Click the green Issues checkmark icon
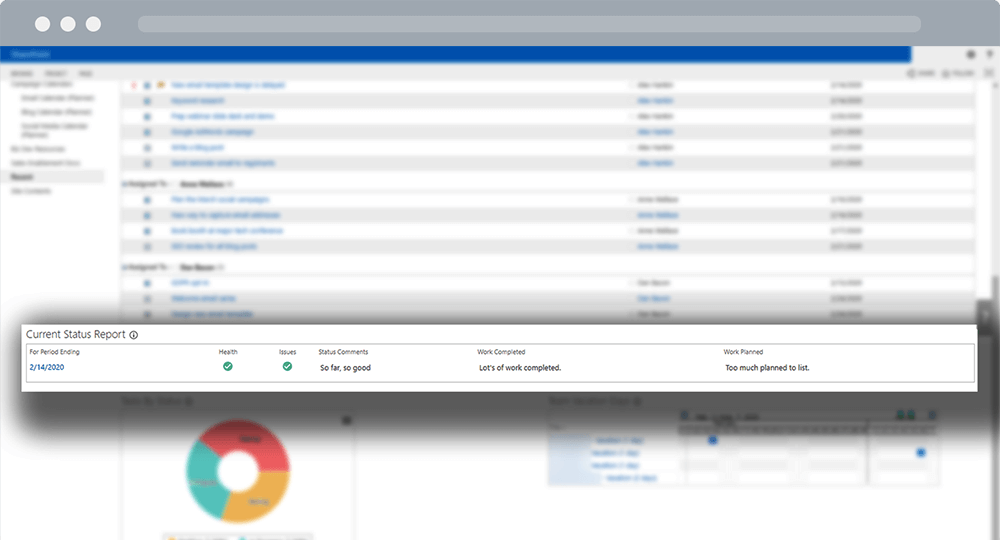Image resolution: width=1000 pixels, height=540 pixels. 287,367
